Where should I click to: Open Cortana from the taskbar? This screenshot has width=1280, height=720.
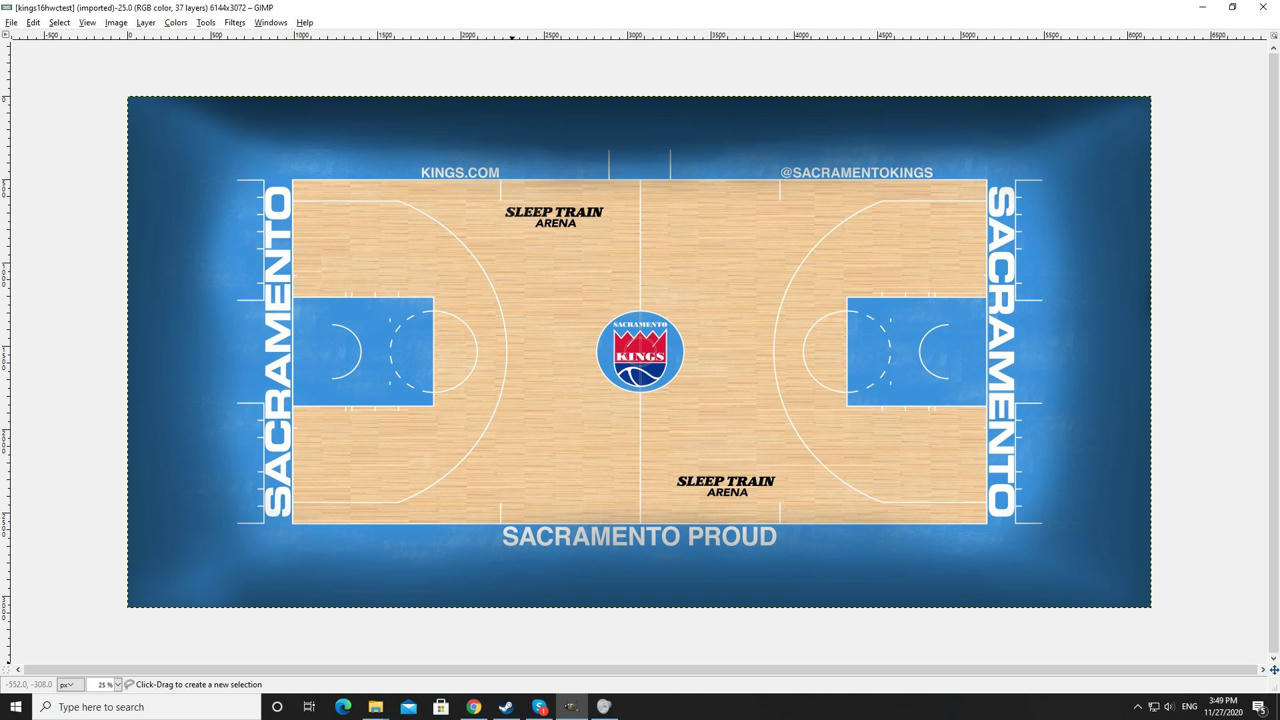[x=277, y=707]
